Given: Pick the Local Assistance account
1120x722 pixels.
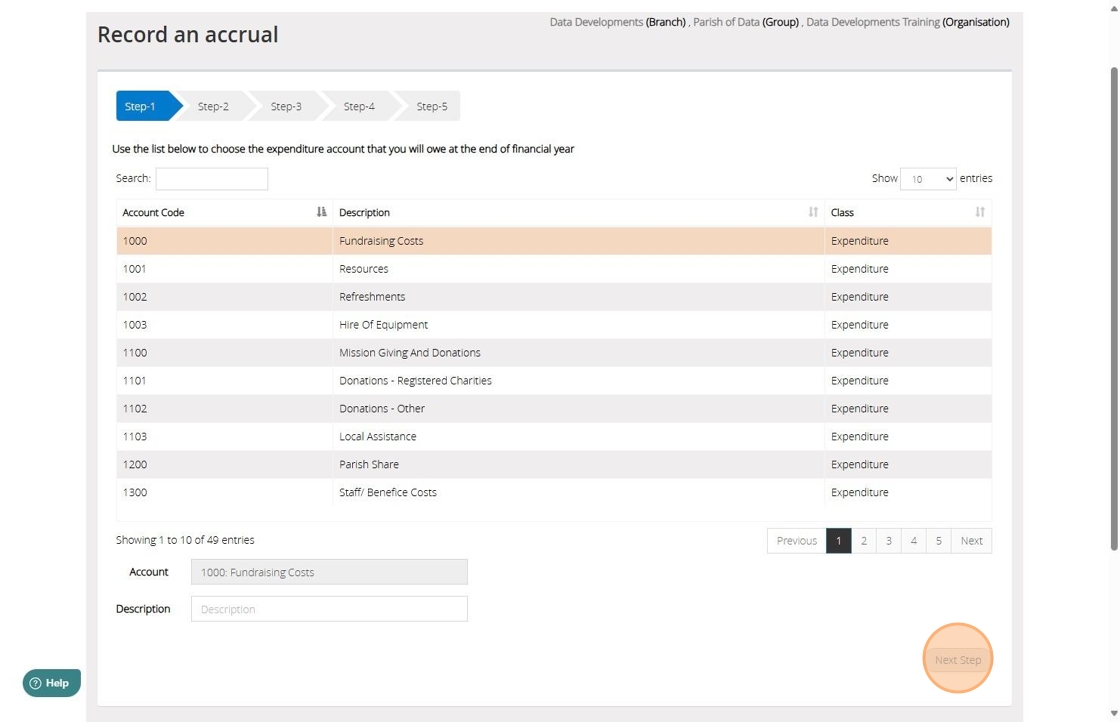Looking at the screenshot, I should [x=554, y=436].
